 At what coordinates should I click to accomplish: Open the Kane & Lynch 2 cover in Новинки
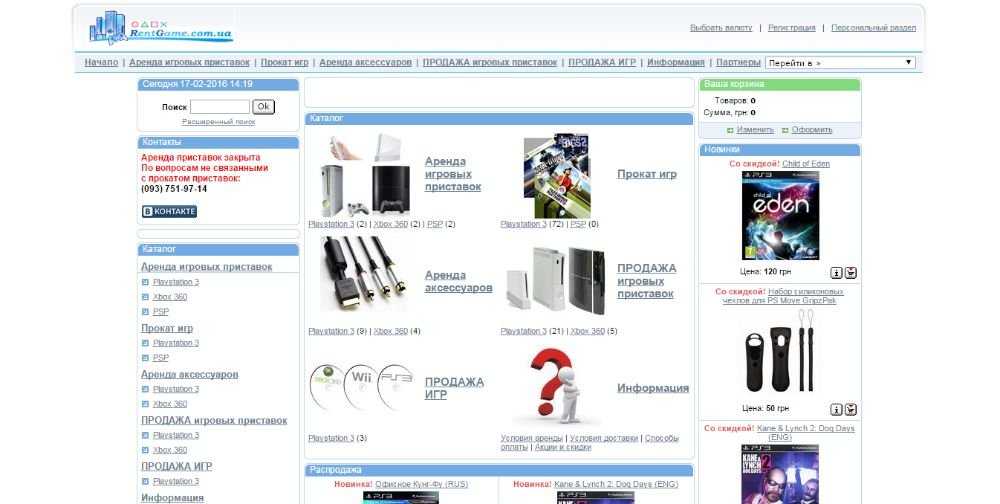pyautogui.click(x=780, y=474)
